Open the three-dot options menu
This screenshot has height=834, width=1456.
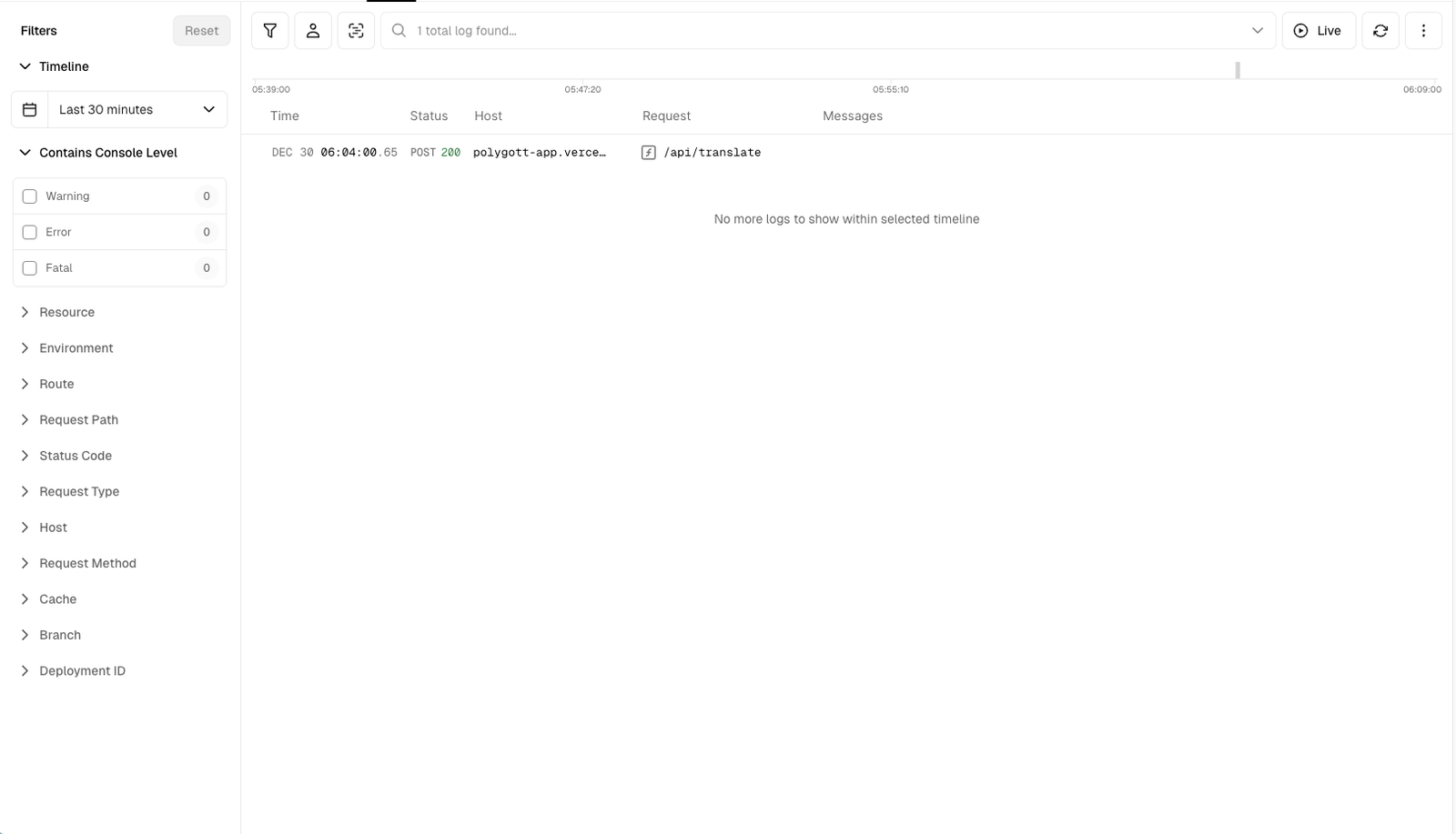(x=1423, y=30)
